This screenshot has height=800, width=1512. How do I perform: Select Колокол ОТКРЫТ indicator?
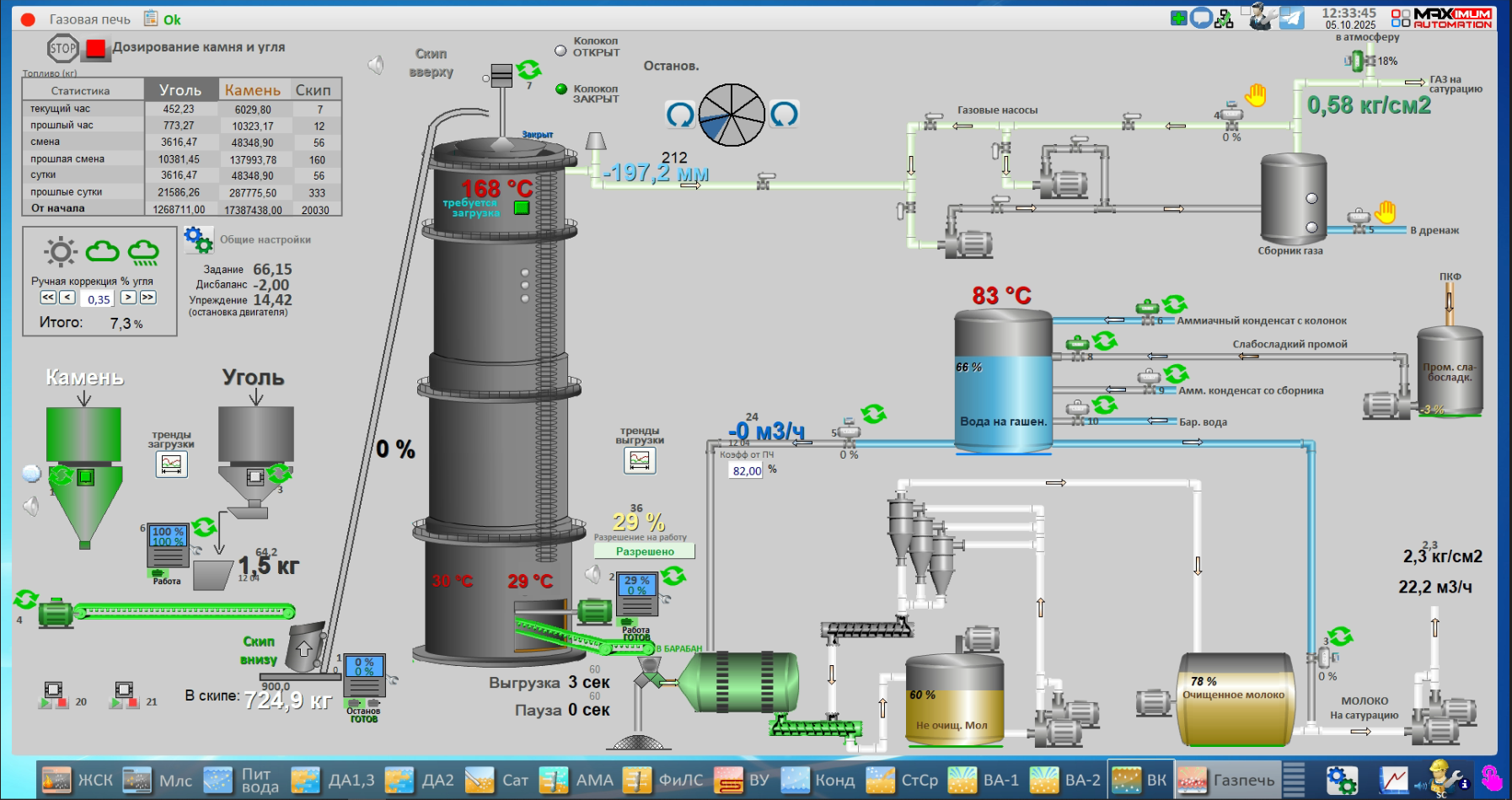coord(560,51)
